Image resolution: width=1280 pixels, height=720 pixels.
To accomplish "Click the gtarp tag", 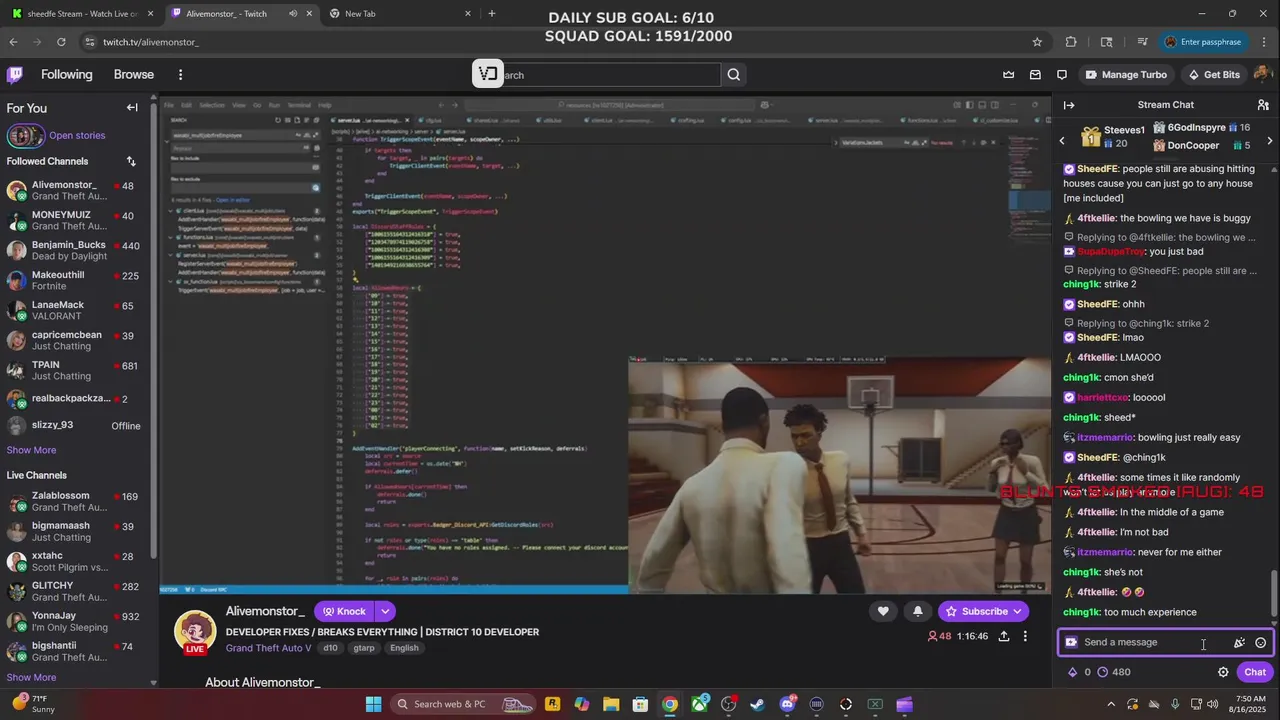I will (364, 648).
